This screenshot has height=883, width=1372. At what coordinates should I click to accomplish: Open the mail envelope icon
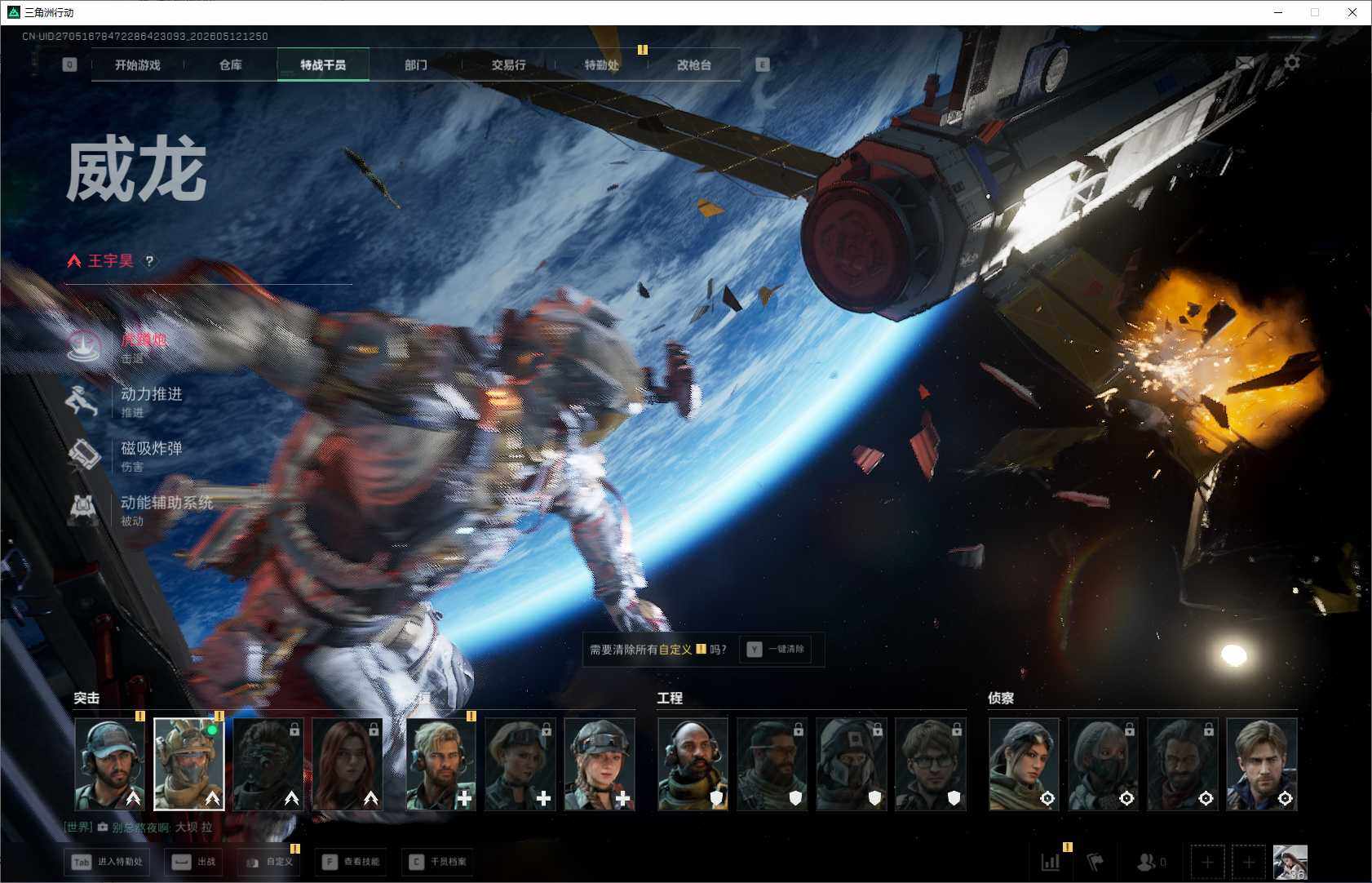click(x=1246, y=63)
